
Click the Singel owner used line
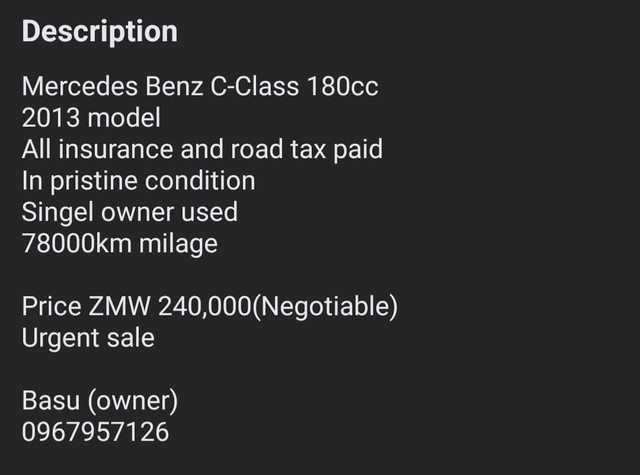click(130, 212)
